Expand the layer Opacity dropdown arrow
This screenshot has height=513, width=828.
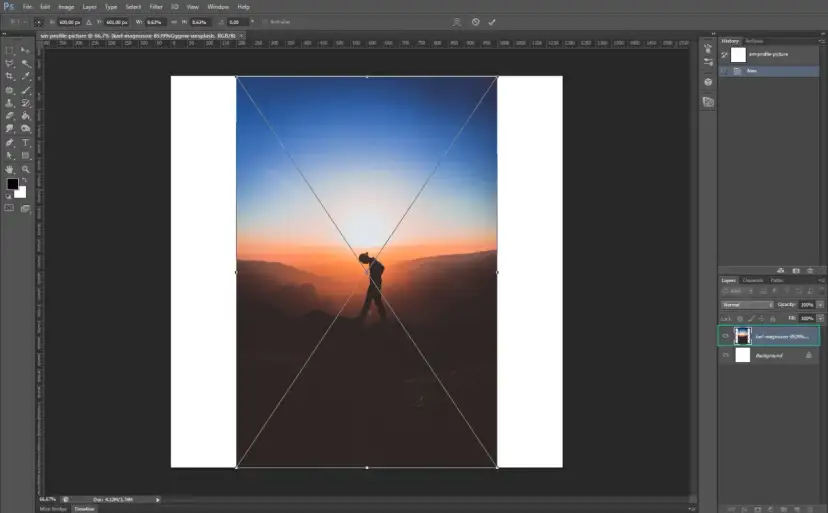(820, 304)
